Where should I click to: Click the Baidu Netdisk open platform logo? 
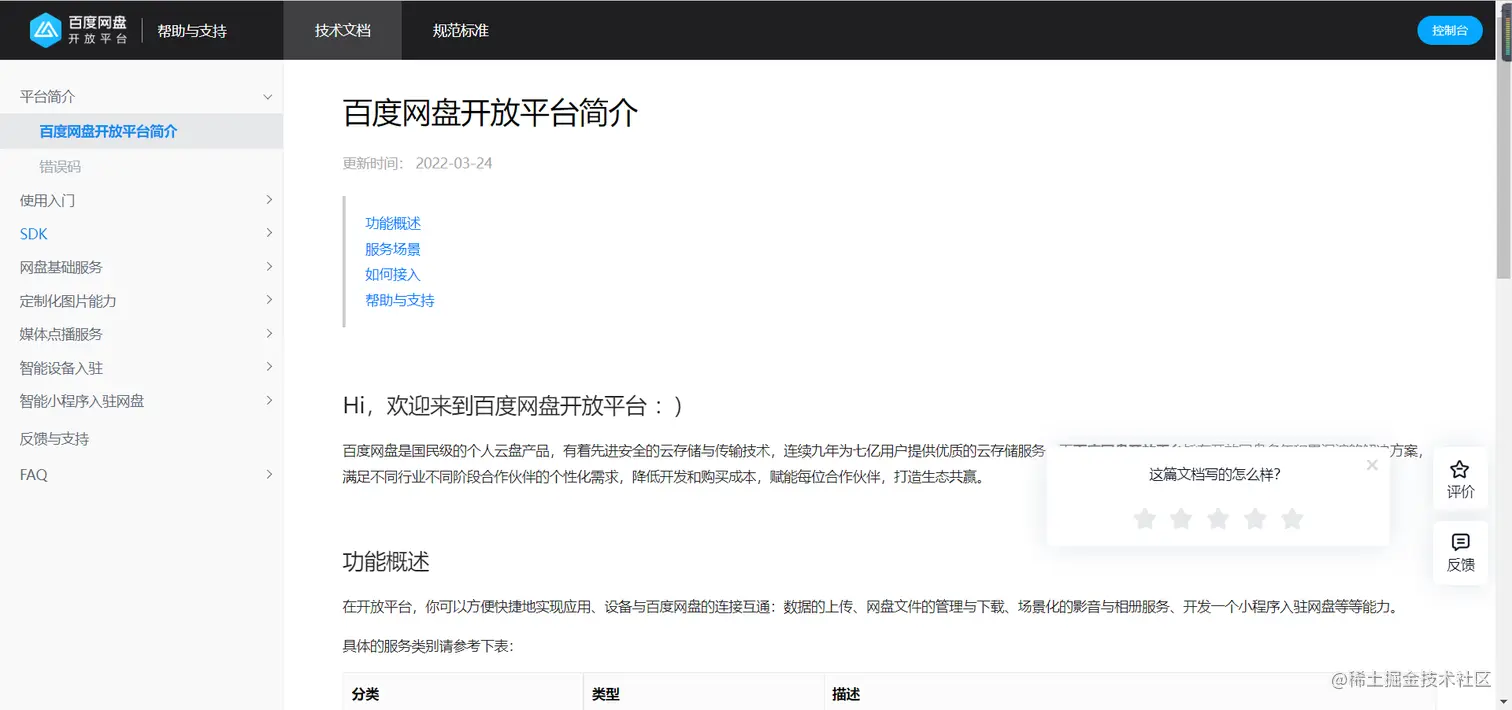(78, 30)
